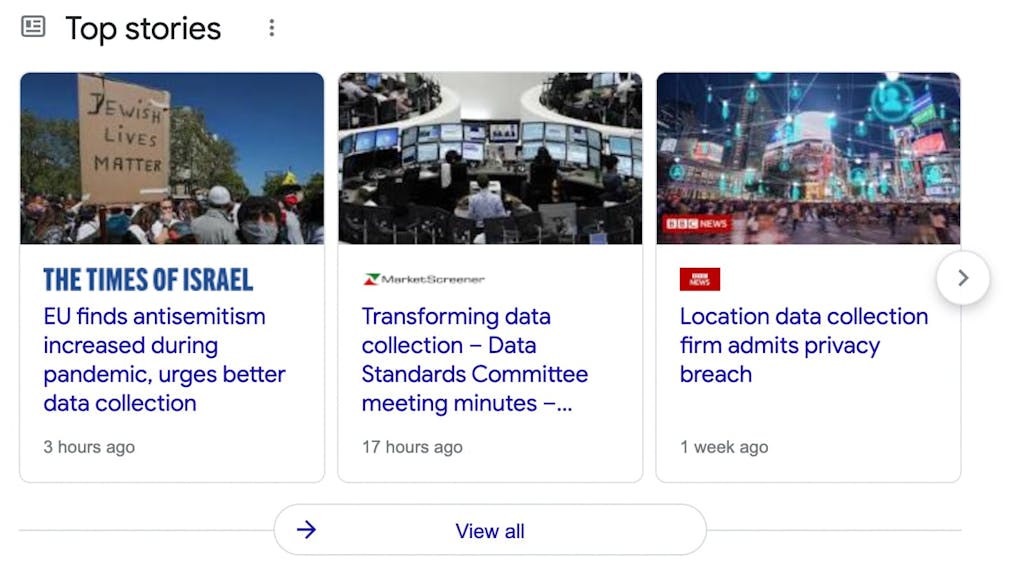Click the trading floor monitors image

click(x=490, y=158)
